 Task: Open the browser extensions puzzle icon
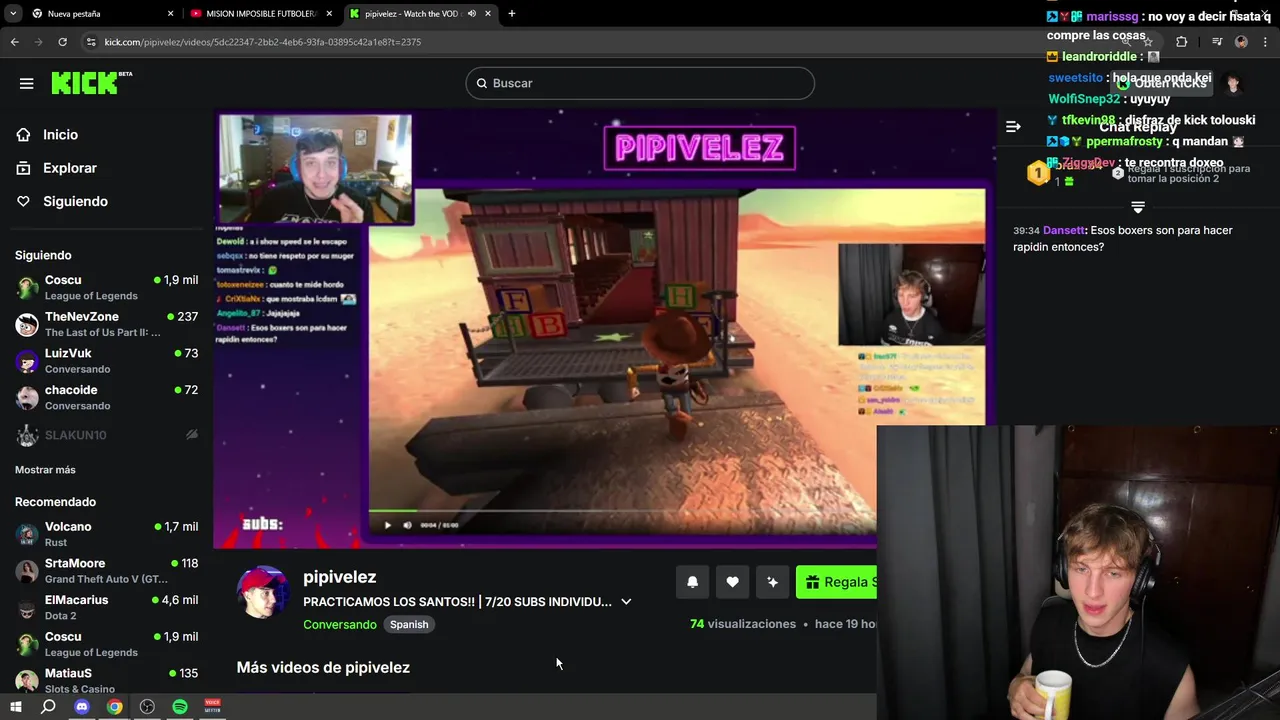(1182, 42)
